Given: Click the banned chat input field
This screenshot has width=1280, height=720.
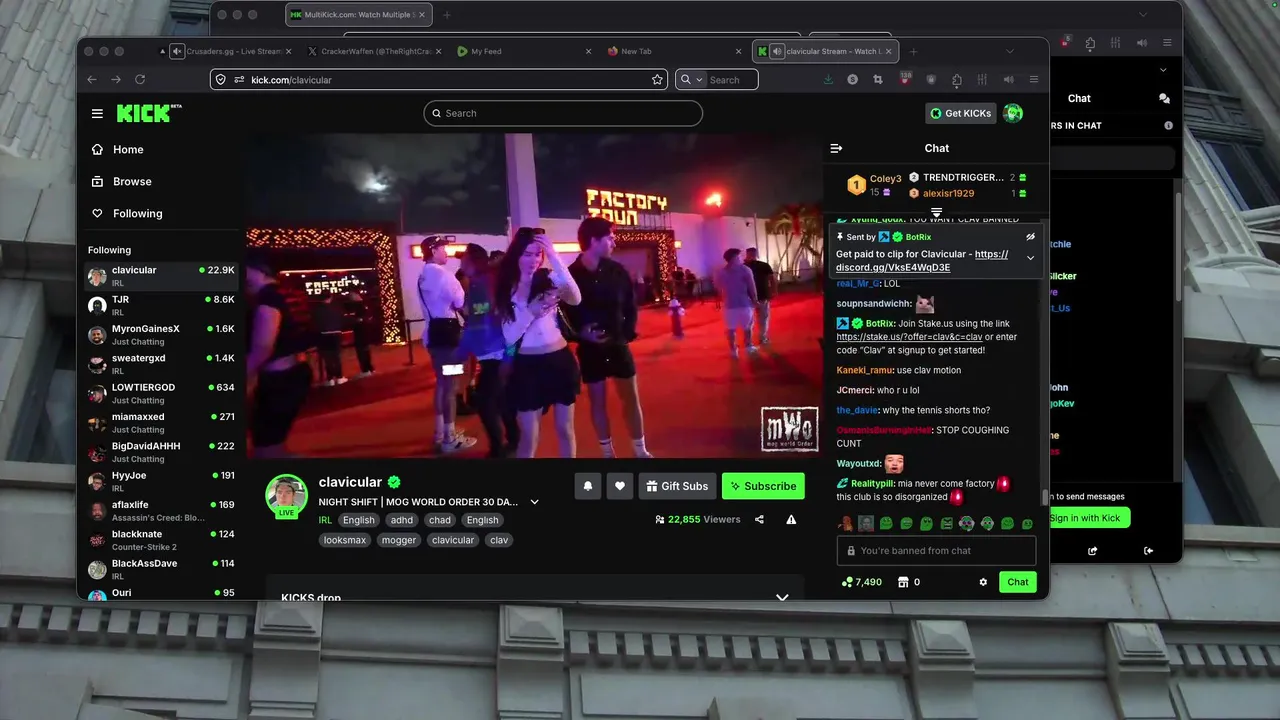Looking at the screenshot, I should click(x=936, y=551).
